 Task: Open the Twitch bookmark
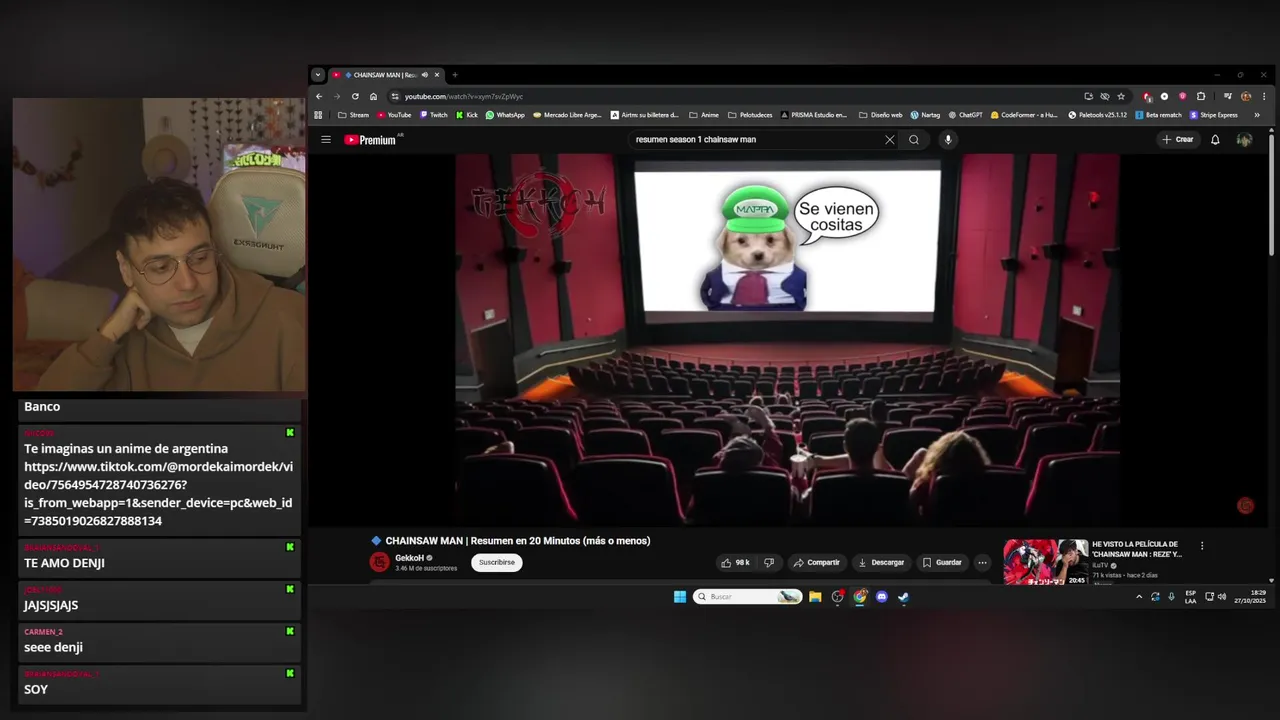(434, 115)
